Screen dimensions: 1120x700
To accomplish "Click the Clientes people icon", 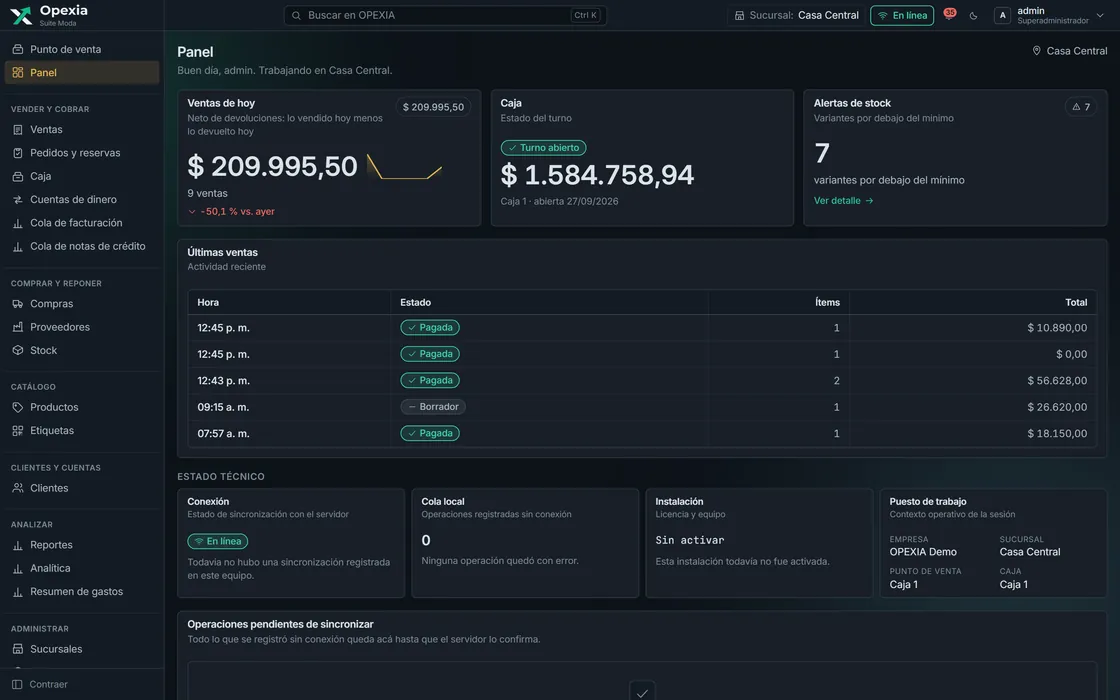I will 18,488.
